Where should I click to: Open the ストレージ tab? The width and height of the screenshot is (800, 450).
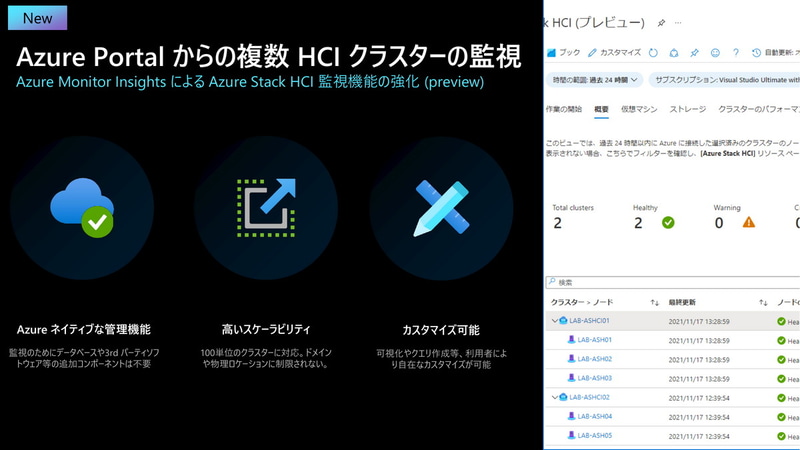688,109
